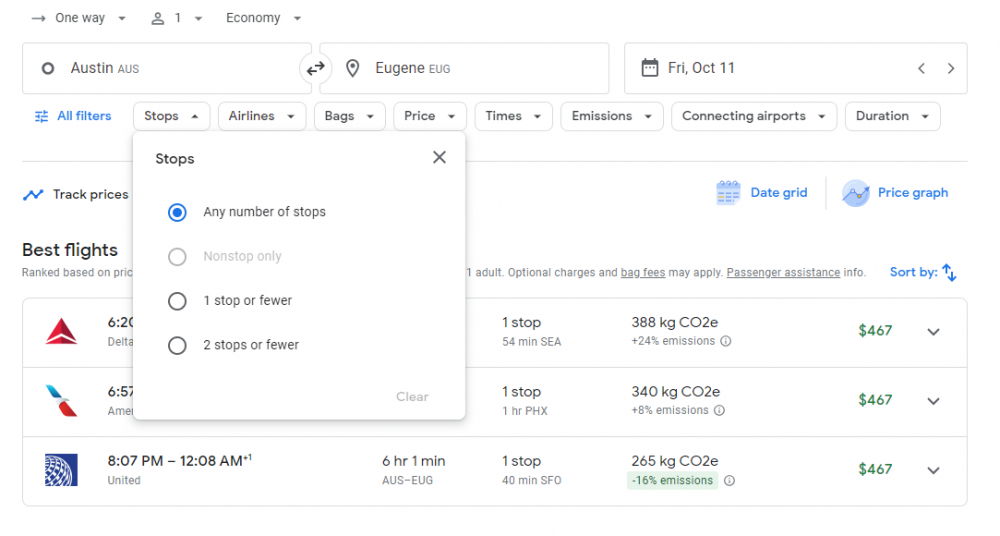The width and height of the screenshot is (1000, 536).
Task: Click the bag fees link
Action: 640,273
